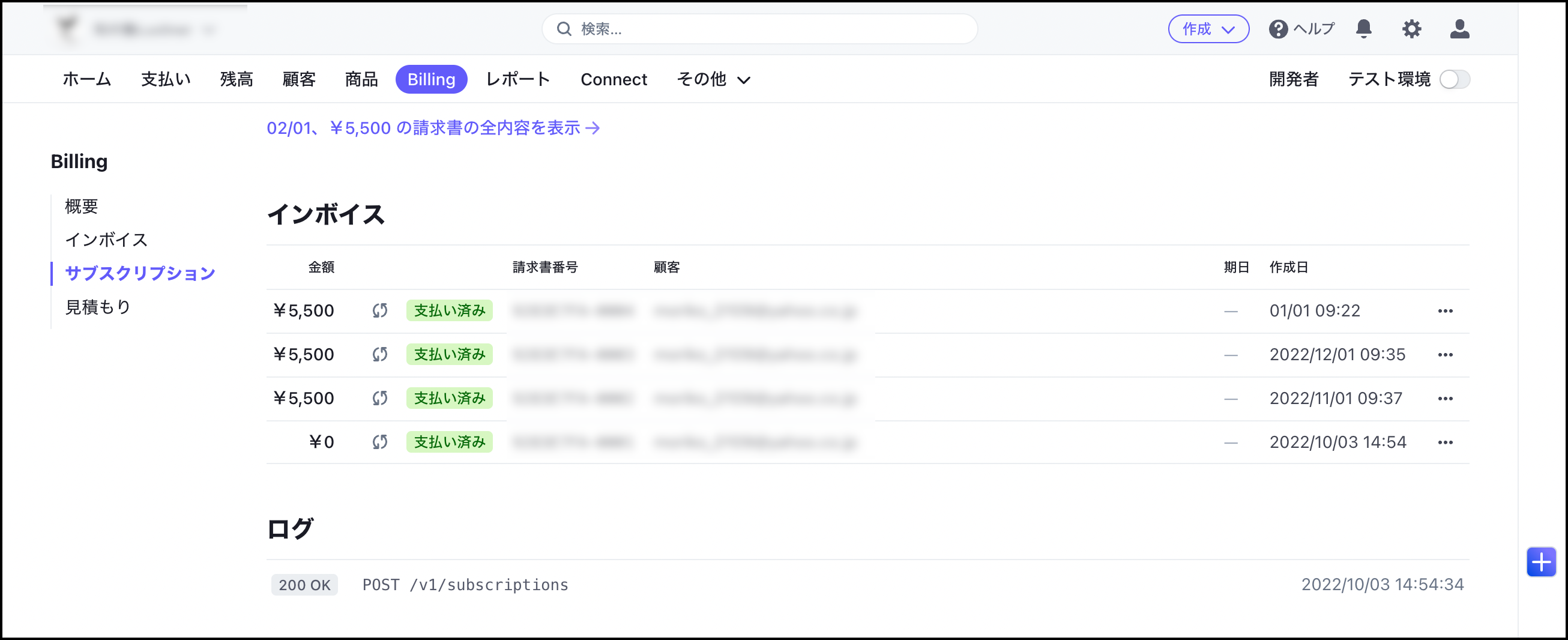Screen dimensions: 1568x640
Task: Click the user profile icon
Action: click(1459, 29)
